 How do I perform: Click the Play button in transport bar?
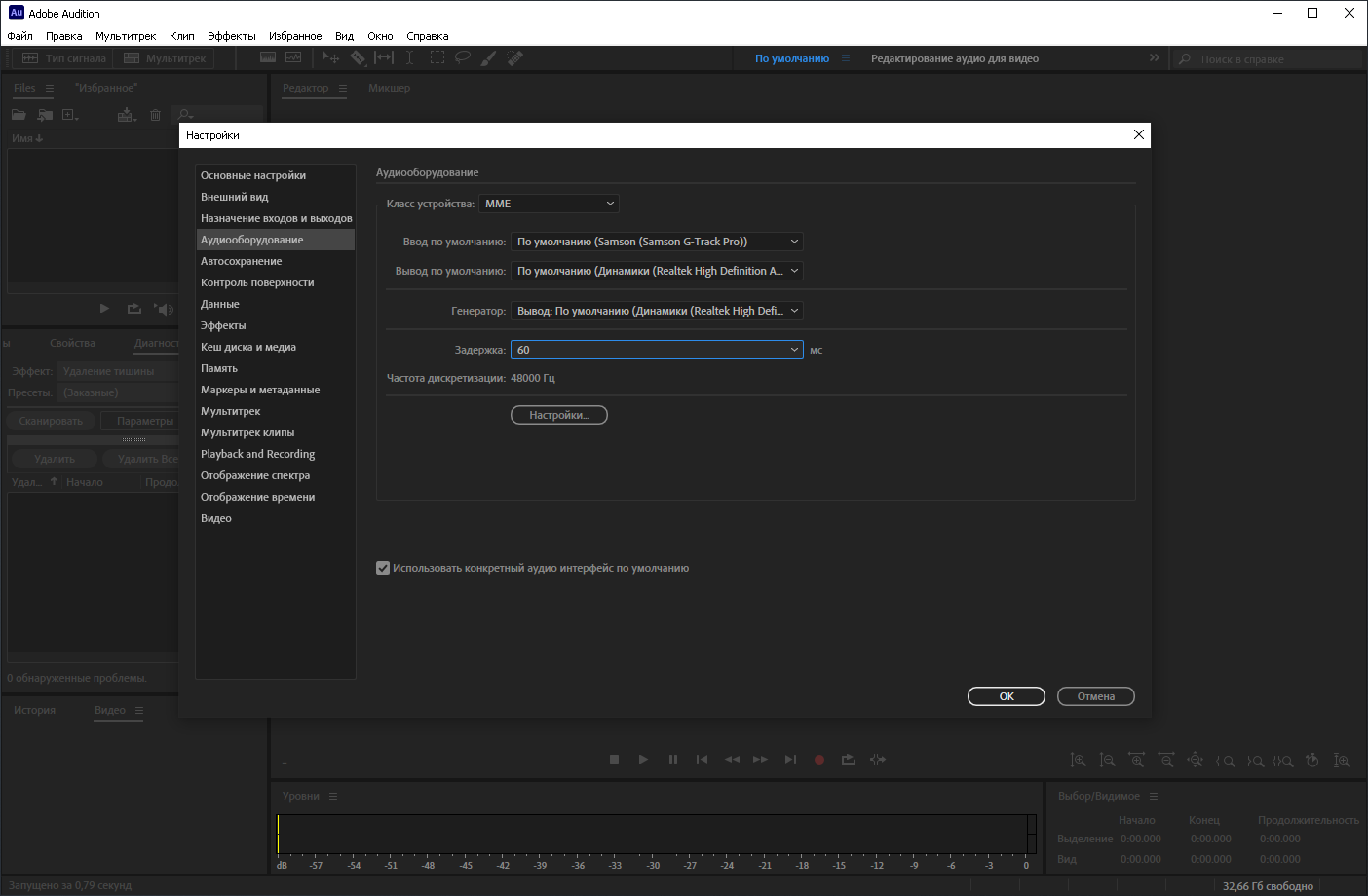point(643,760)
